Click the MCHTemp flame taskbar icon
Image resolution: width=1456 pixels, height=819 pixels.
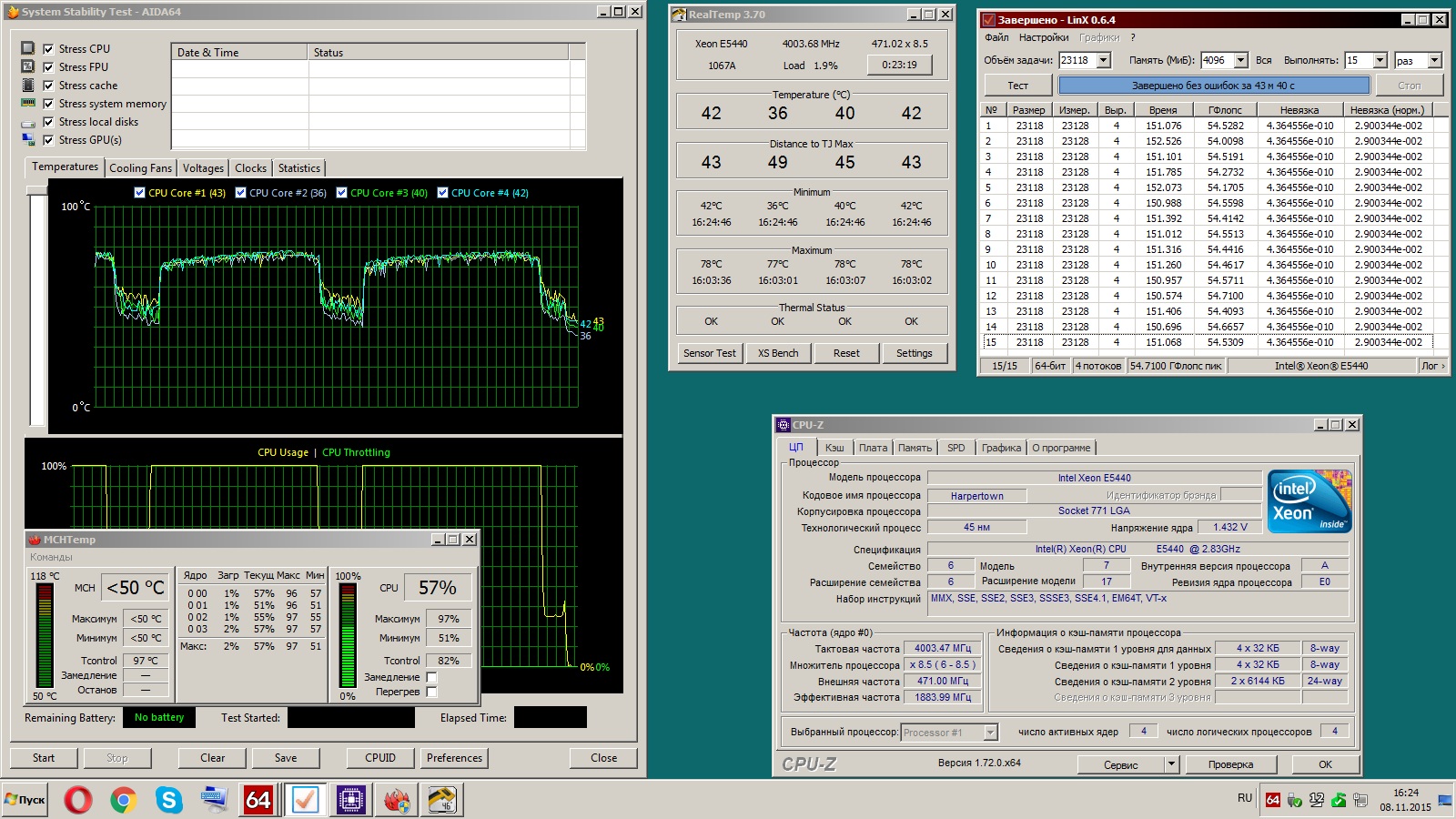coord(396,800)
